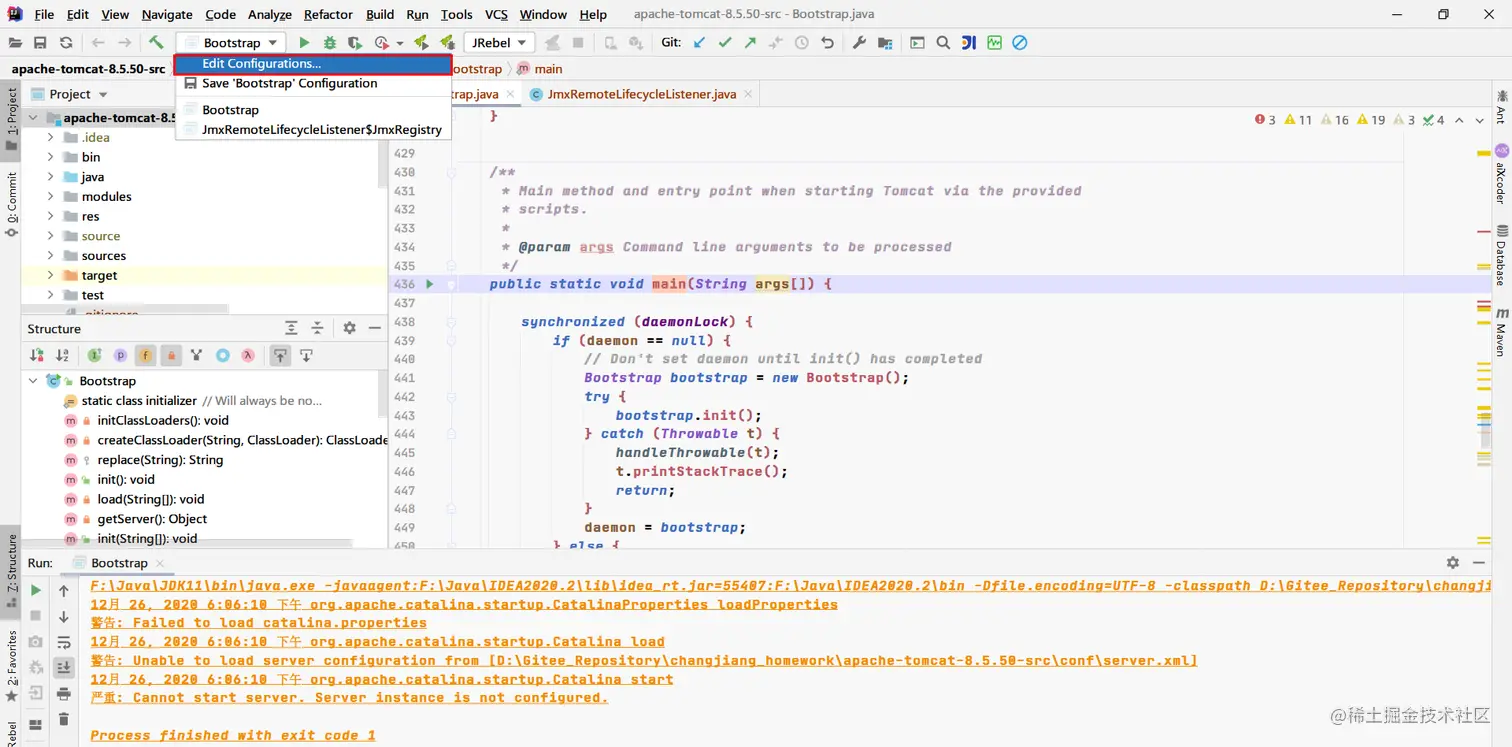
Task: Push commits with the Git green arrow
Action: pyautogui.click(x=750, y=43)
